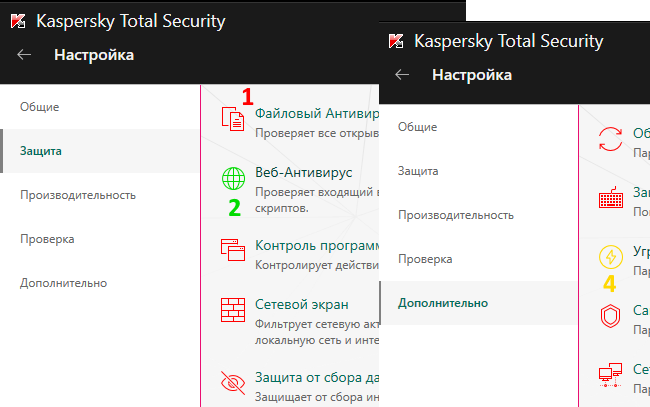Image resolution: width=650 pixels, height=407 pixels.
Task: Click the Файловый Антивирус document icon
Action: (x=233, y=119)
